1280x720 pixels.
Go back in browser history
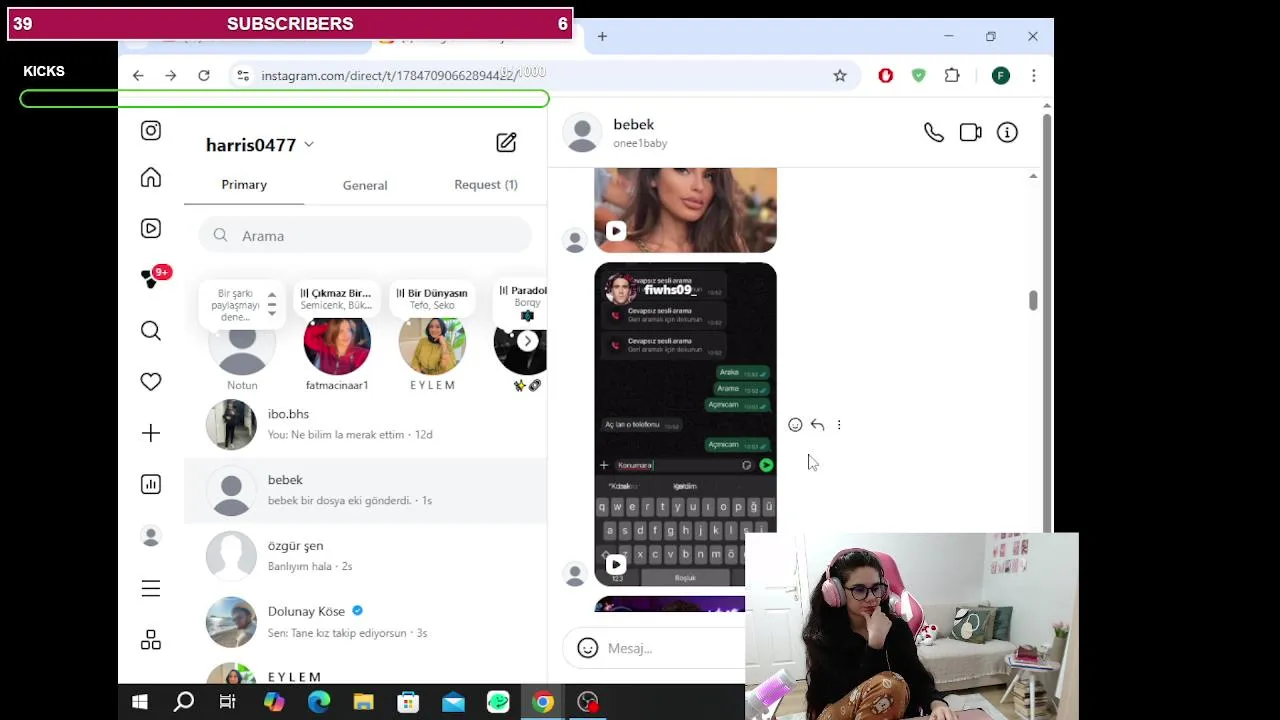point(138,76)
